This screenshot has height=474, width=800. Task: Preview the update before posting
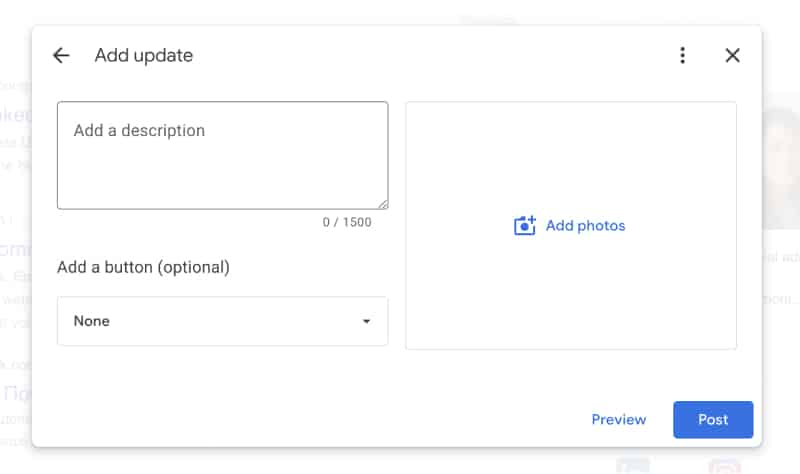pyautogui.click(x=618, y=419)
